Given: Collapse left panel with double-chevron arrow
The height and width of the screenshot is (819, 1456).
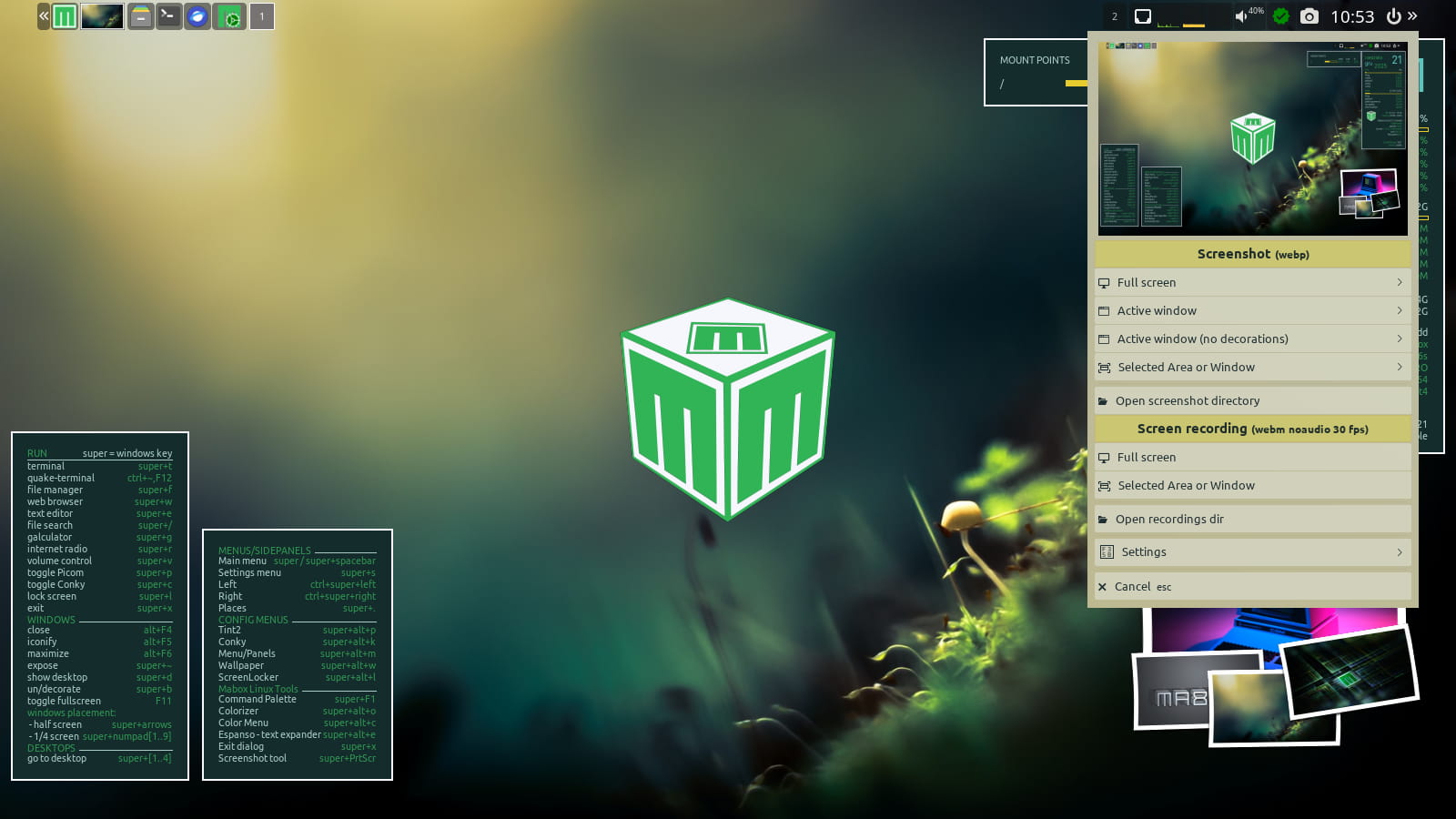Looking at the screenshot, I should coord(44,16).
